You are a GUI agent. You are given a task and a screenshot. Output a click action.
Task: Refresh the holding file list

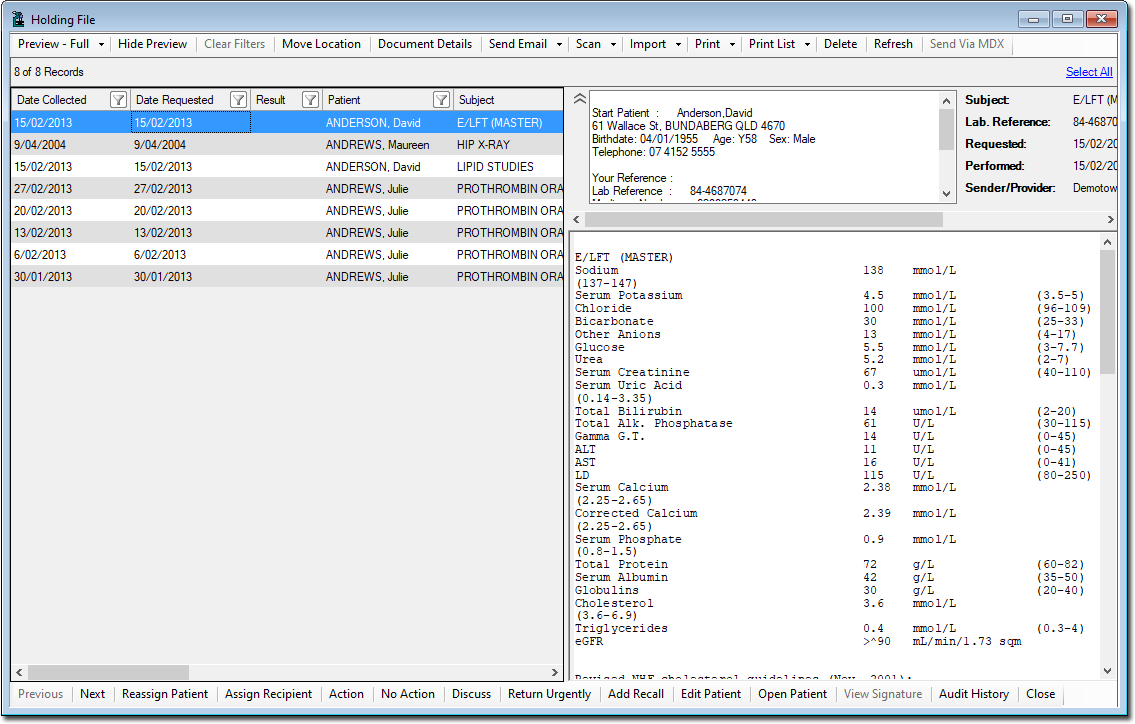tap(893, 44)
